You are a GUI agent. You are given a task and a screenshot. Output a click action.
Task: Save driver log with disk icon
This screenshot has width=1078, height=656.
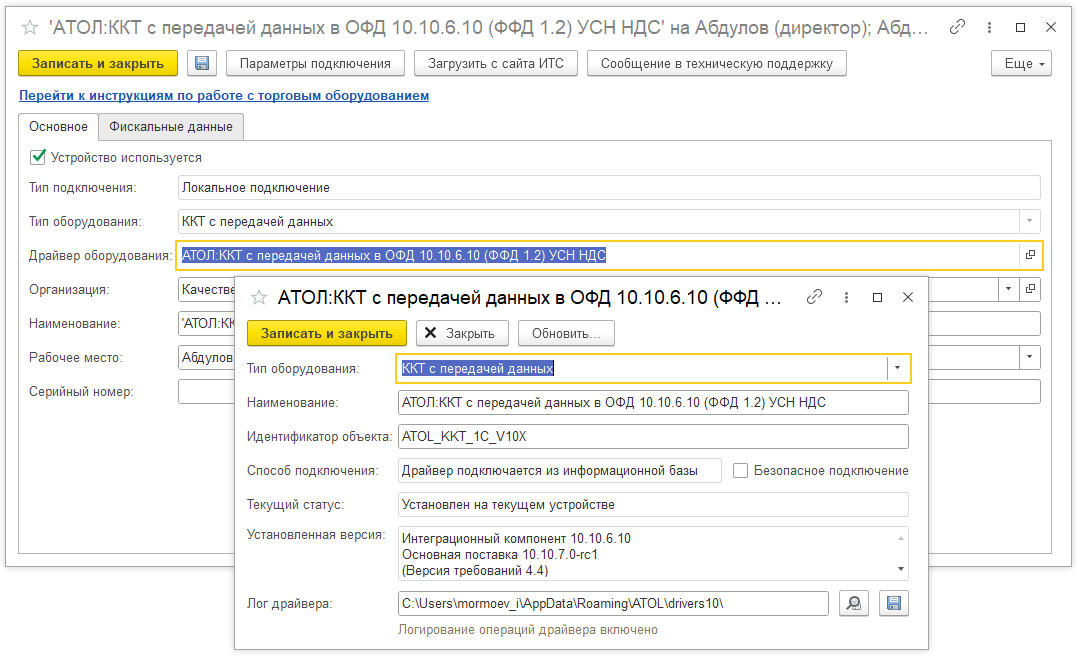pos(894,604)
